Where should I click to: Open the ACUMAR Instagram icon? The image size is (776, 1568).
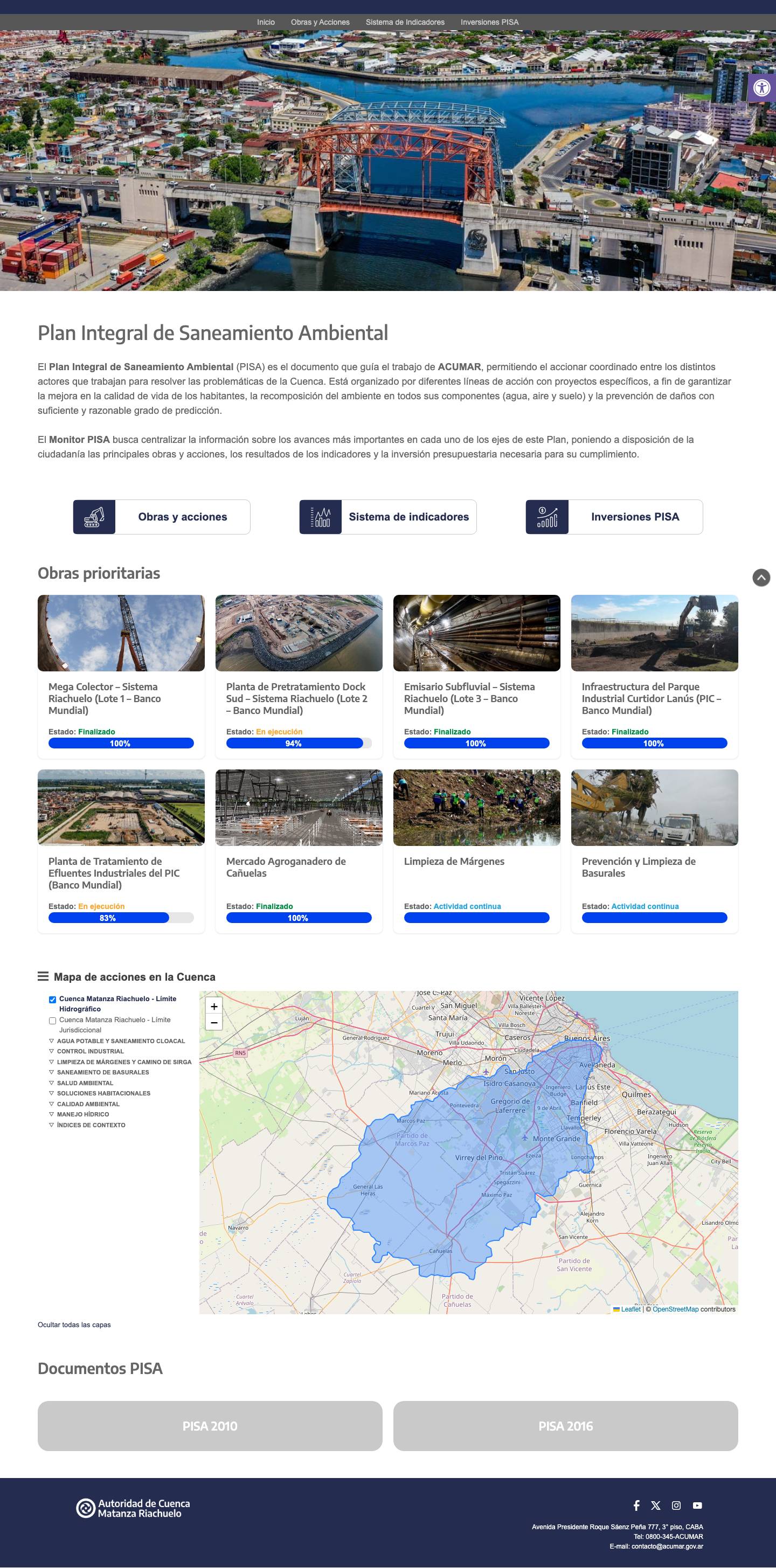pos(676,1505)
